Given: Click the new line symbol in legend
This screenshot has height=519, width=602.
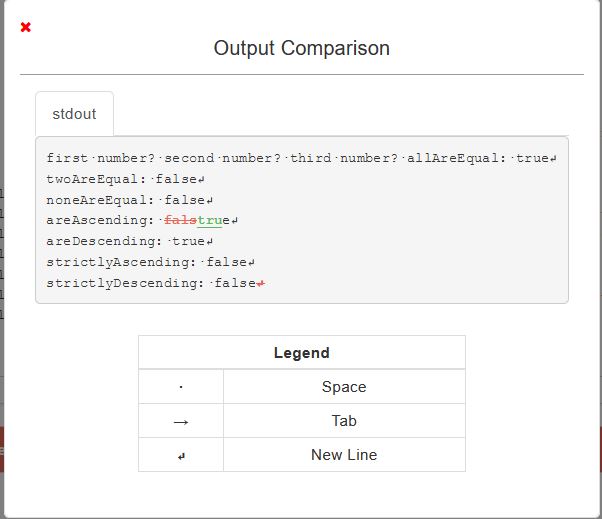Looking at the screenshot, I should coord(181,455).
